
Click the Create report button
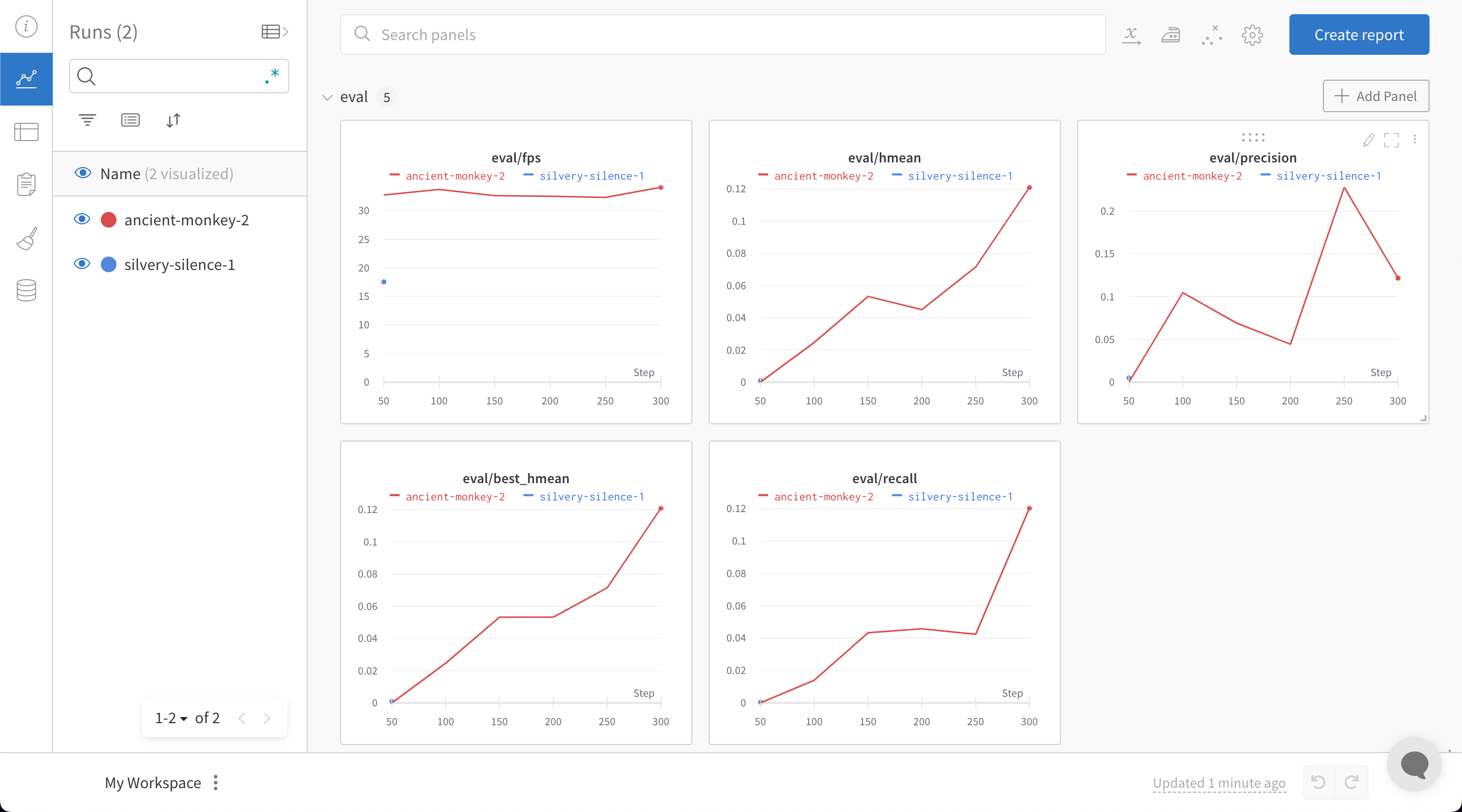click(1359, 35)
